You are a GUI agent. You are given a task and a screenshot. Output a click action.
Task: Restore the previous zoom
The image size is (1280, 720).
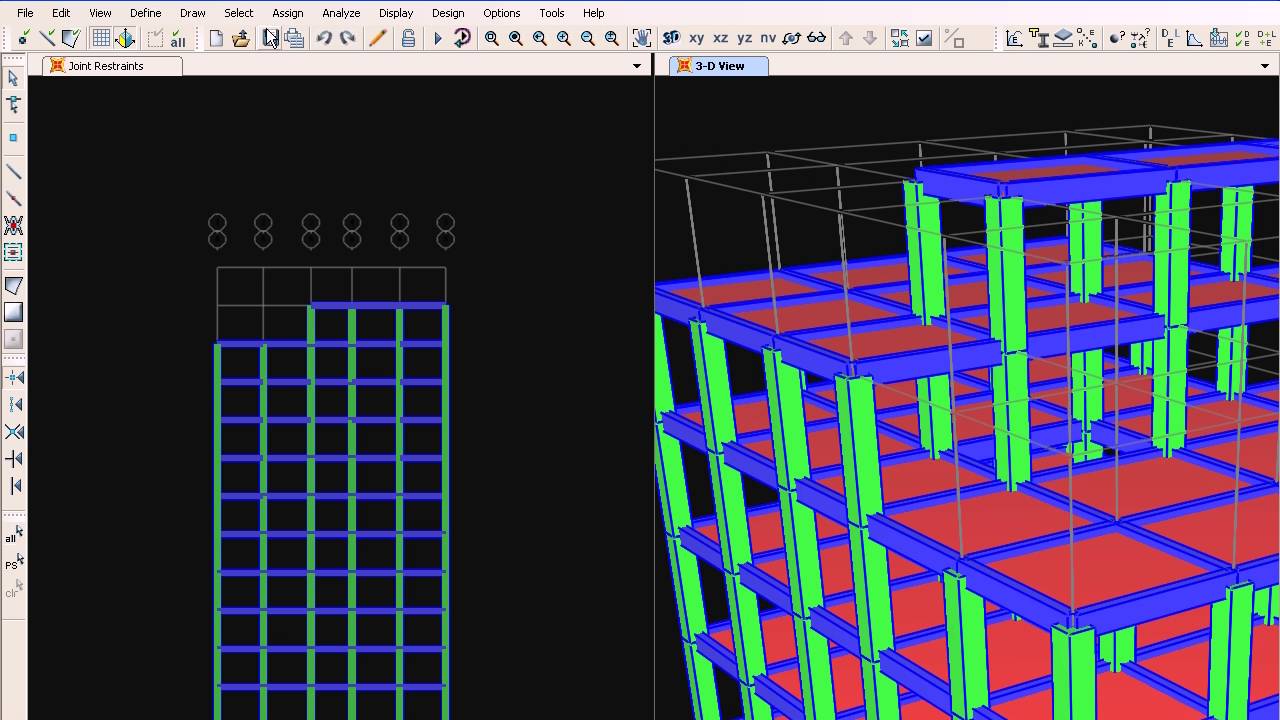tap(540, 38)
